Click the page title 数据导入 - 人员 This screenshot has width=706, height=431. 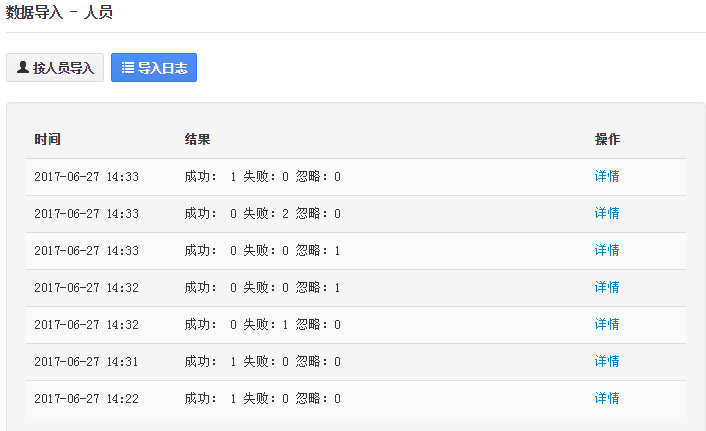coord(59,13)
